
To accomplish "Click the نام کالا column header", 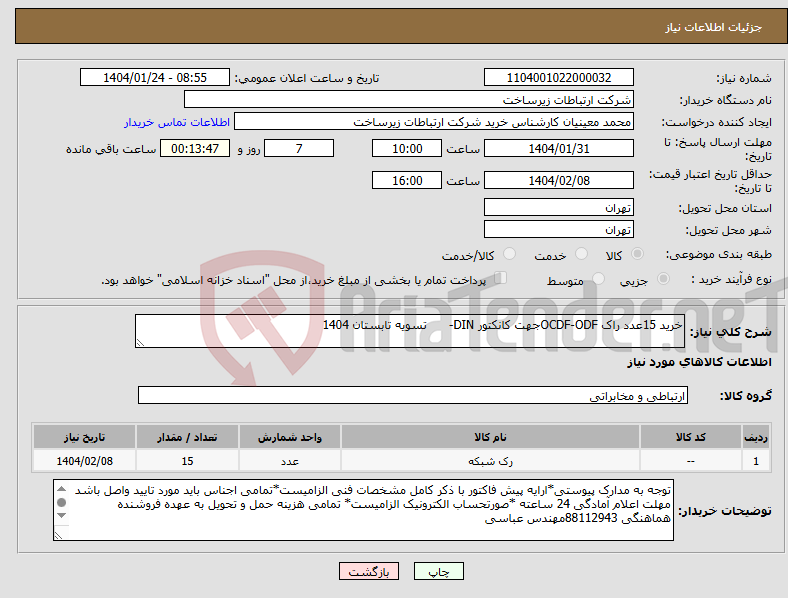I will pos(490,437).
